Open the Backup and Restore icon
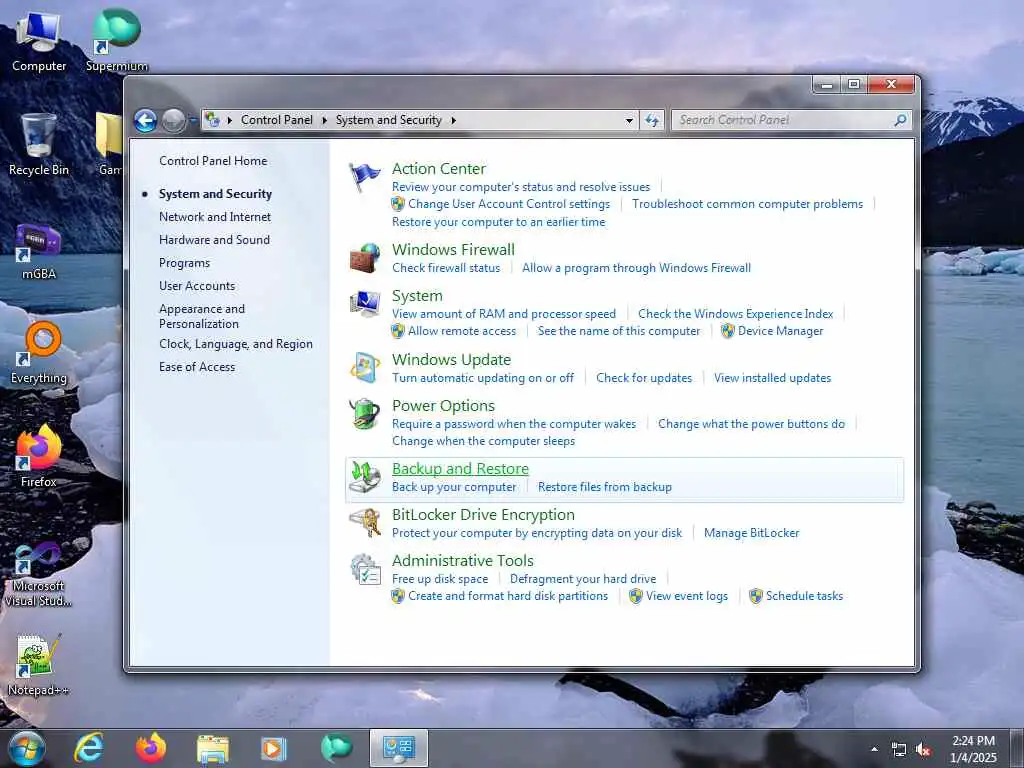This screenshot has height=768, width=1024. [364, 477]
